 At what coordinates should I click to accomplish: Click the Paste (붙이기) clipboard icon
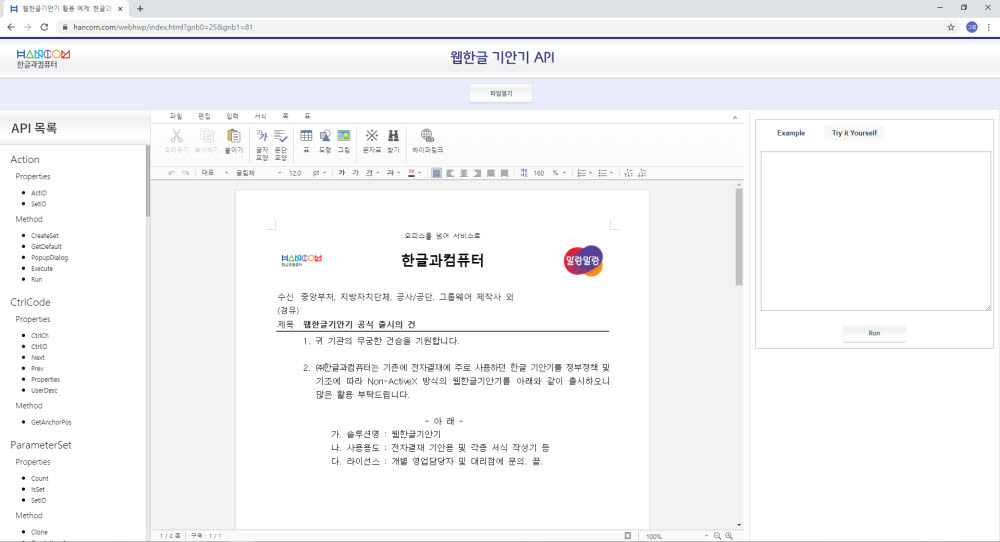tap(234, 136)
